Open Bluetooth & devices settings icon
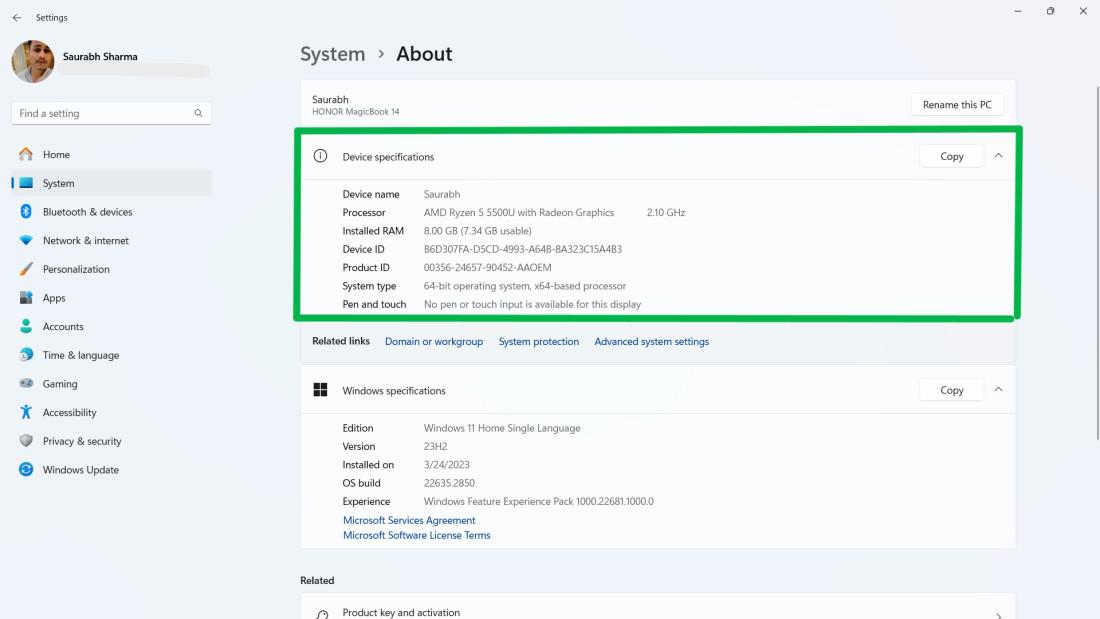The image size is (1100, 619). [x=26, y=212]
